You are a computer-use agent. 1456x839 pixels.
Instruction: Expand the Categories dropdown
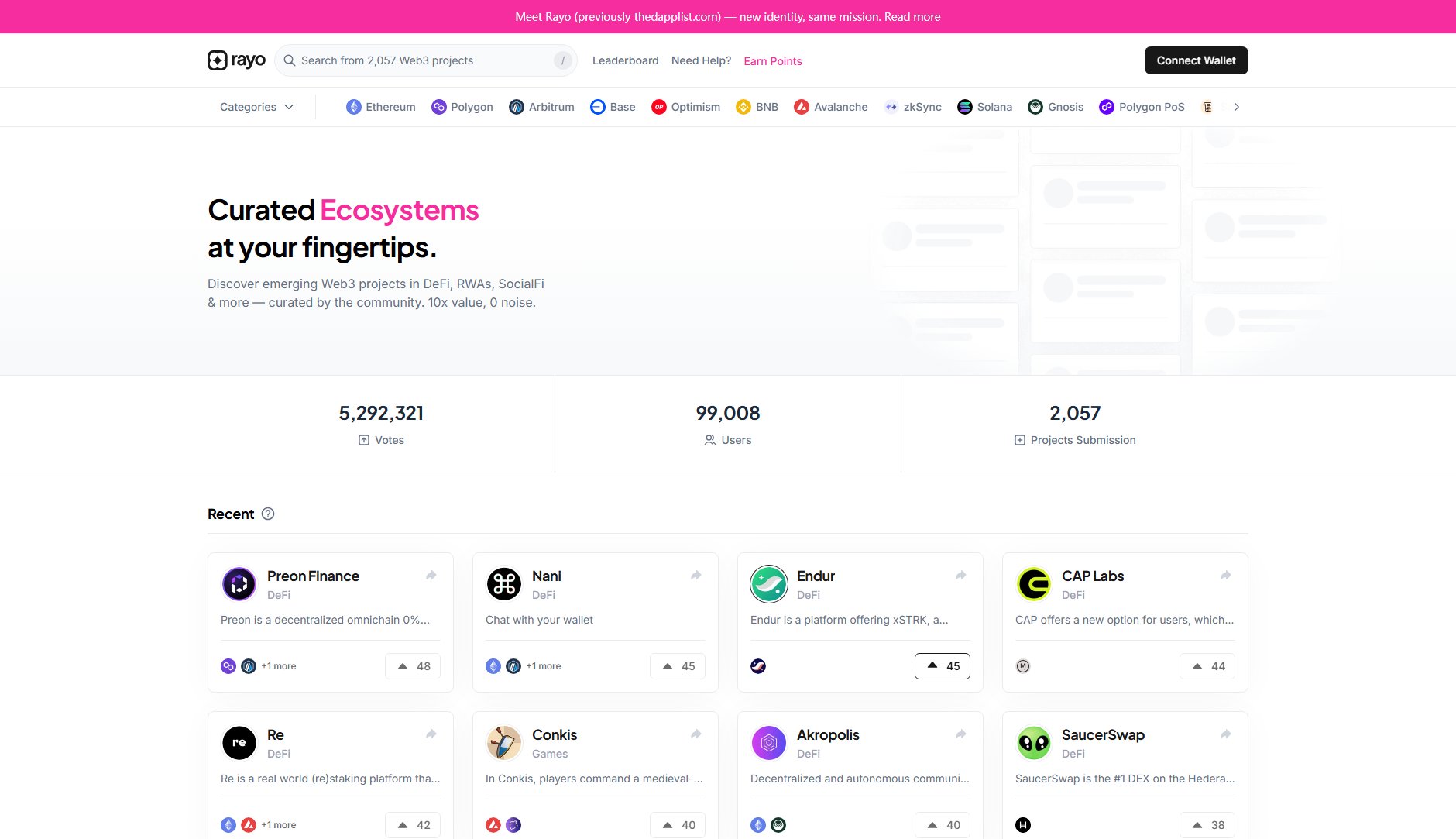click(256, 107)
